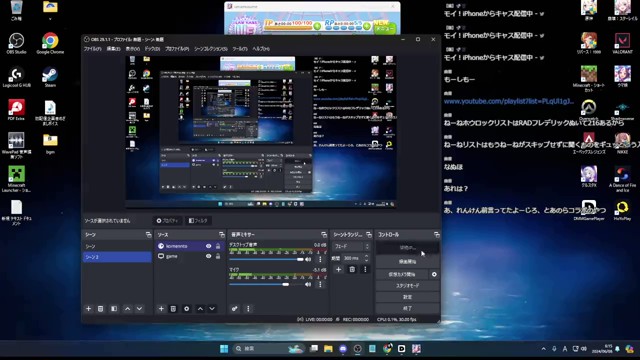This screenshot has height=360, width=640.
Task: Open source properties gear icon in Sources toolbar
Action: [x=187, y=309]
